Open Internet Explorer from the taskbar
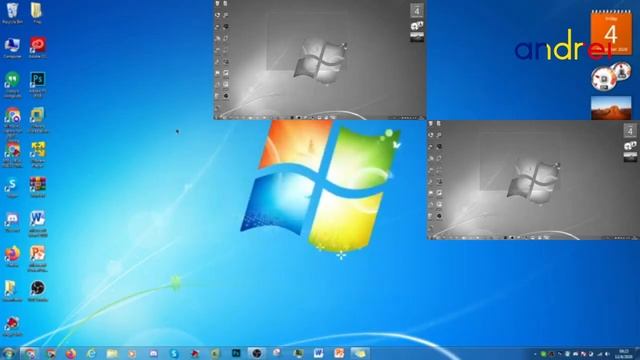640x360 pixels. [x=91, y=353]
